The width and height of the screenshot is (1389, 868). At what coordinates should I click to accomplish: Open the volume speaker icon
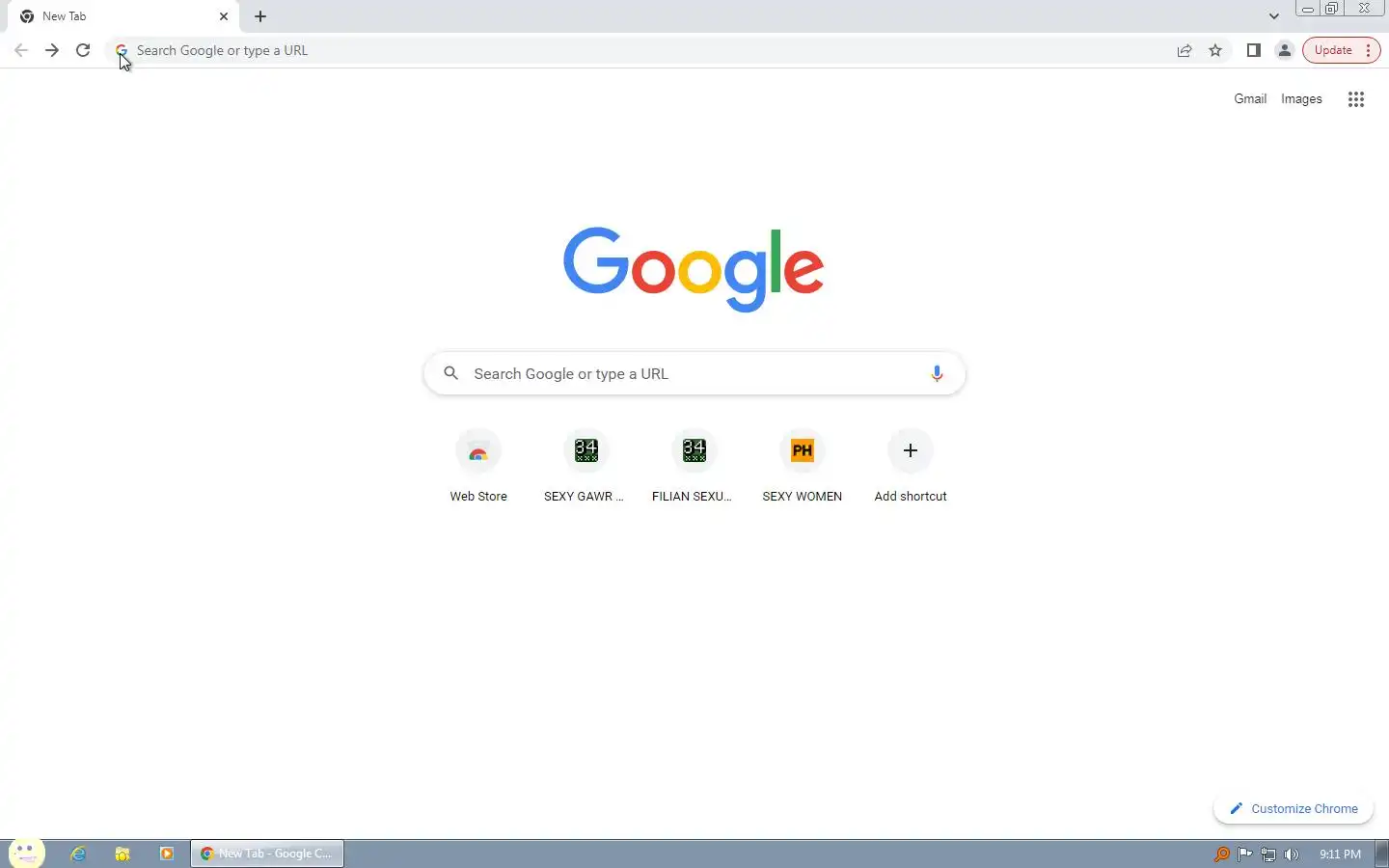click(x=1292, y=854)
